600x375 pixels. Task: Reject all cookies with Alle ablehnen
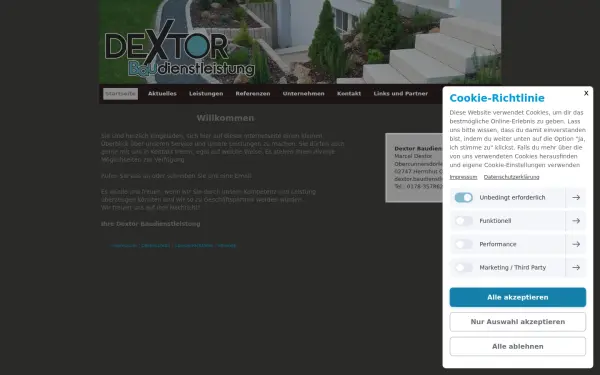517,346
